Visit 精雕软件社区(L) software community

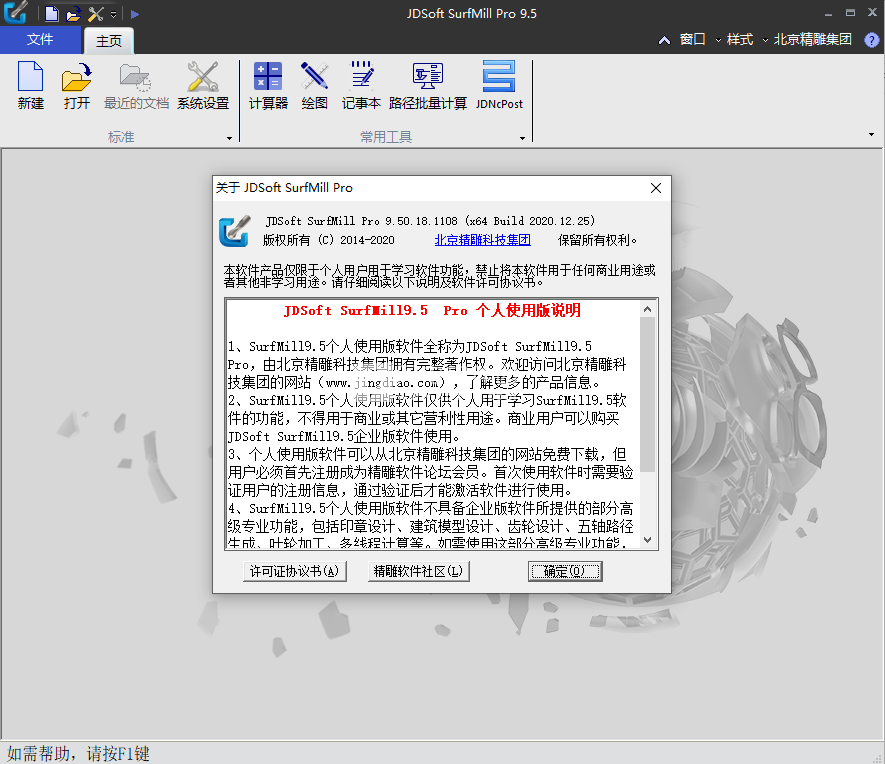point(418,572)
